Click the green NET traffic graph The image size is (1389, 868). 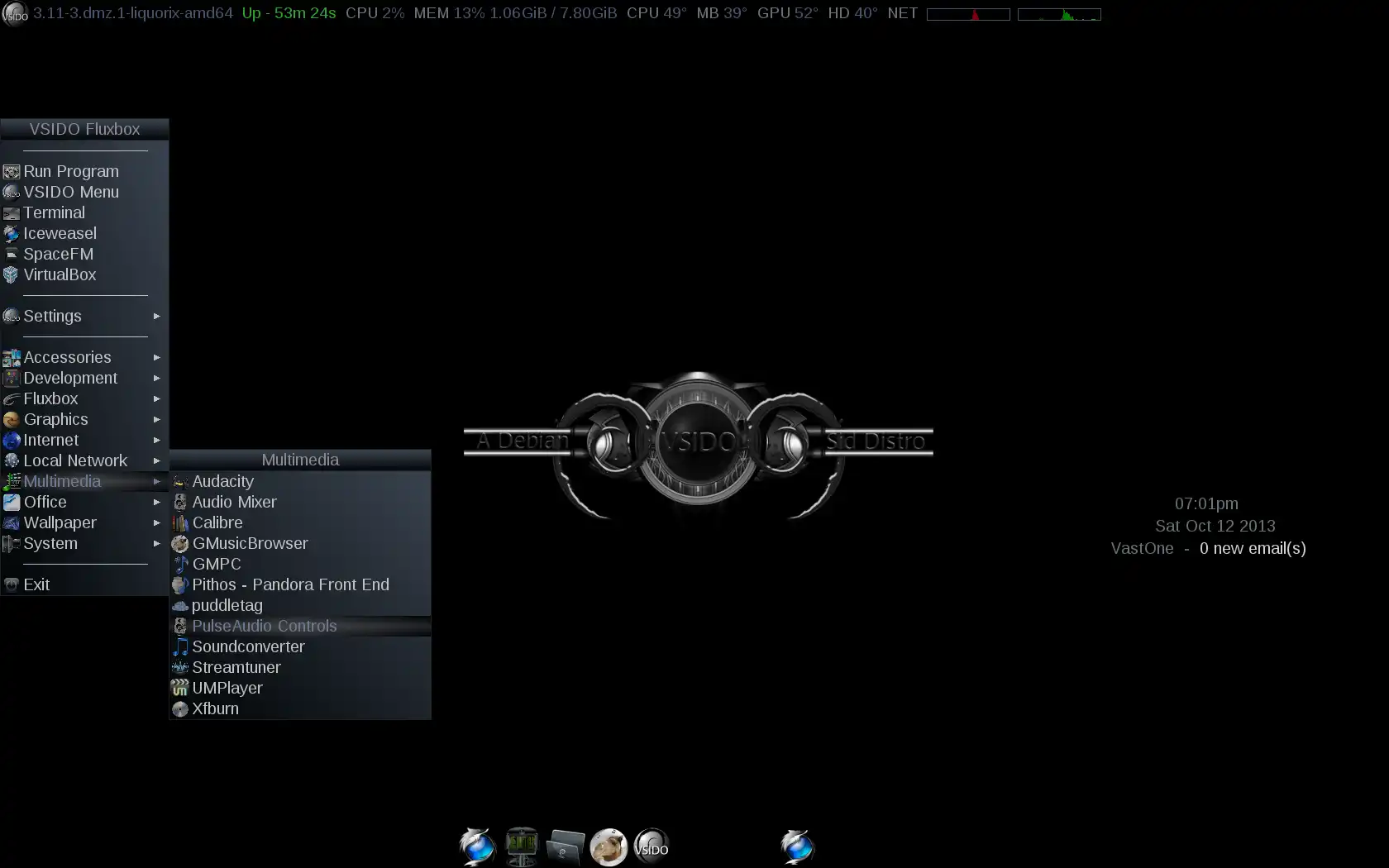1059,14
